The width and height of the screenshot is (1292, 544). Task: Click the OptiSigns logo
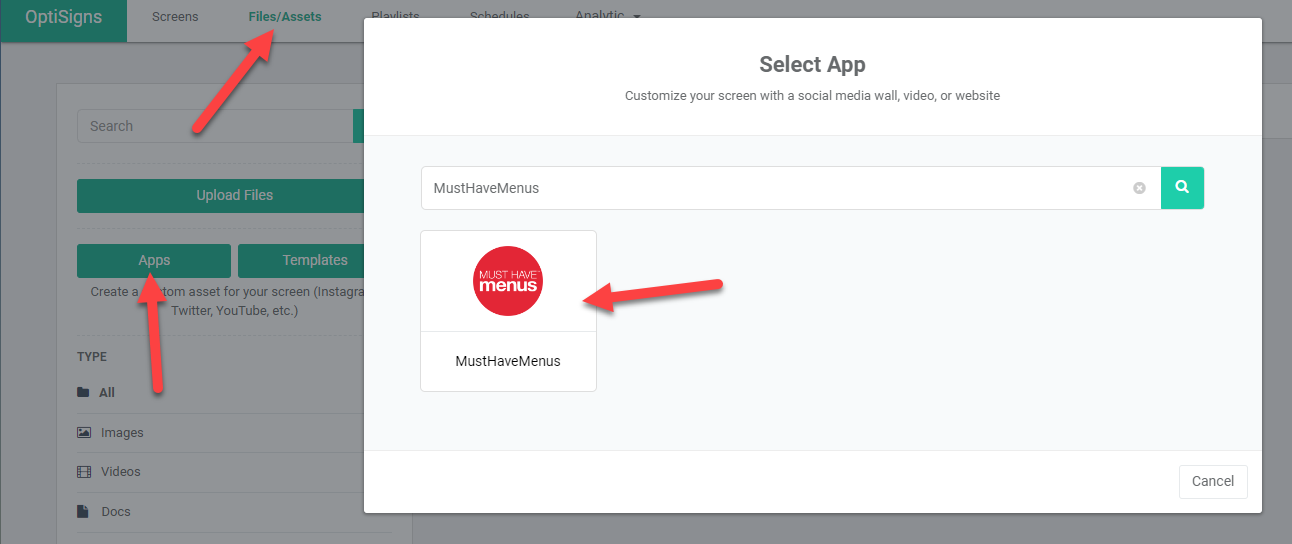click(x=64, y=17)
